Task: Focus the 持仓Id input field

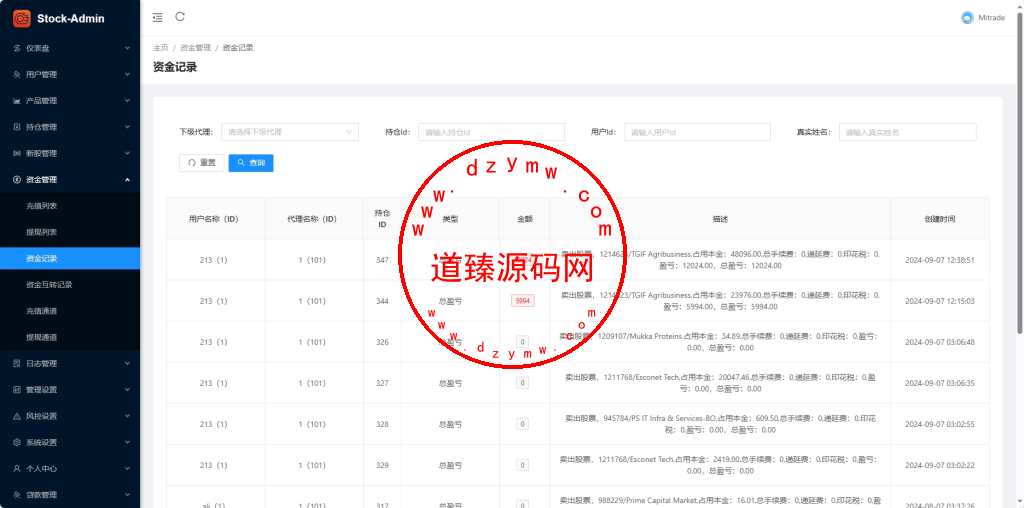Action: click(491, 132)
